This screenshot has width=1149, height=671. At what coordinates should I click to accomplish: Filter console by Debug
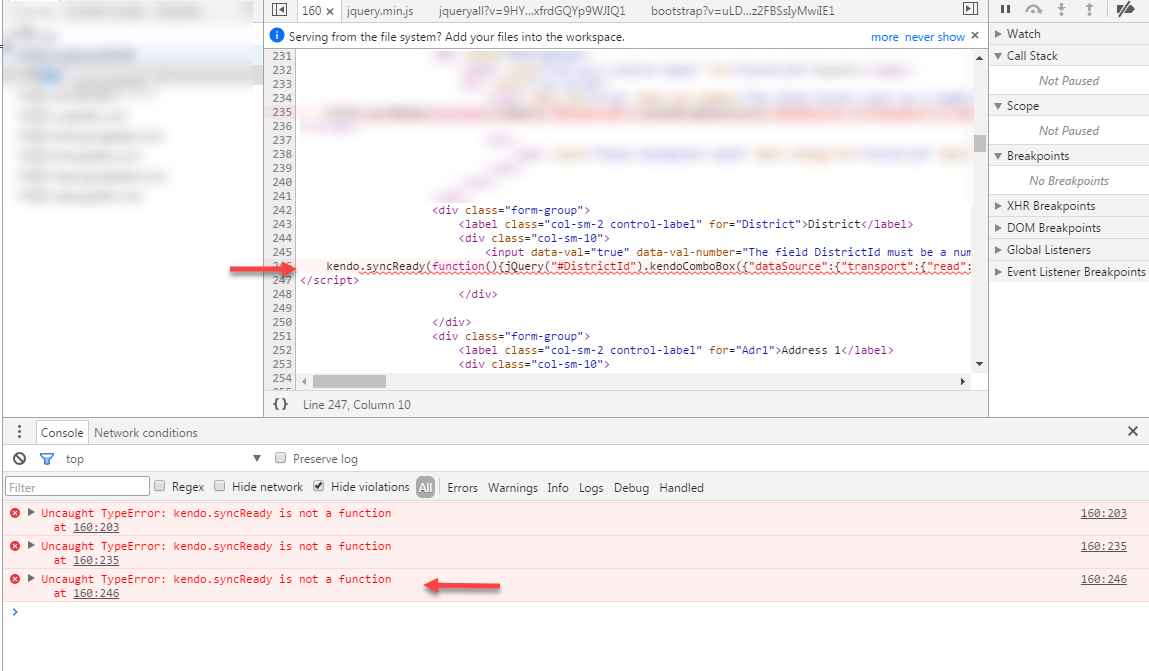click(x=632, y=487)
